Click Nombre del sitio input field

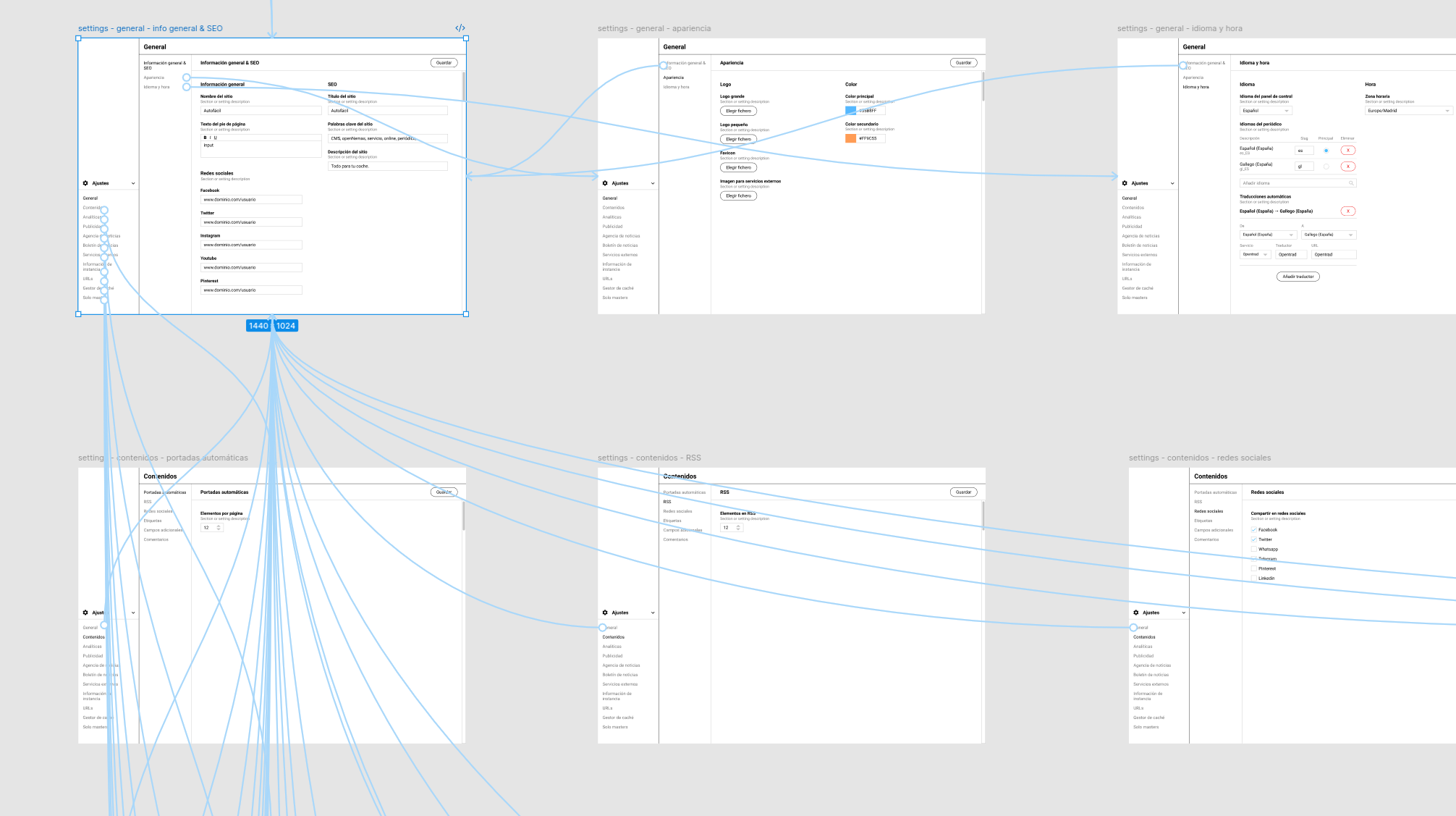coord(261,111)
